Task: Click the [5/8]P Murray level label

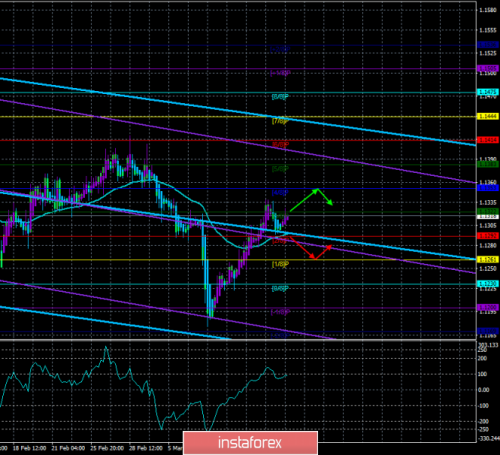Action: [x=280, y=169]
